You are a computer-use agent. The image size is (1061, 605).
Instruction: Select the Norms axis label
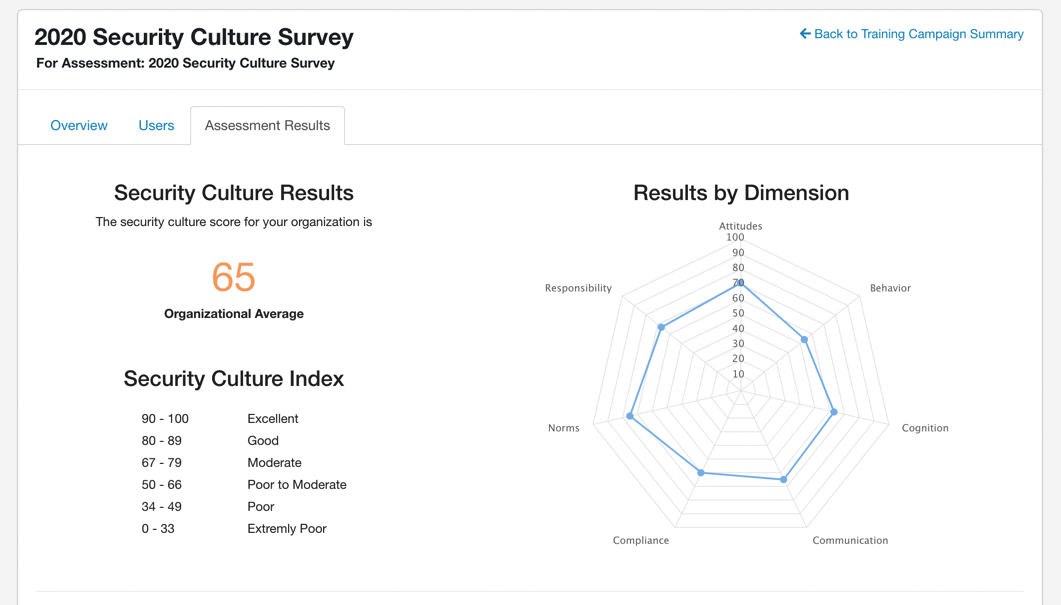point(564,428)
